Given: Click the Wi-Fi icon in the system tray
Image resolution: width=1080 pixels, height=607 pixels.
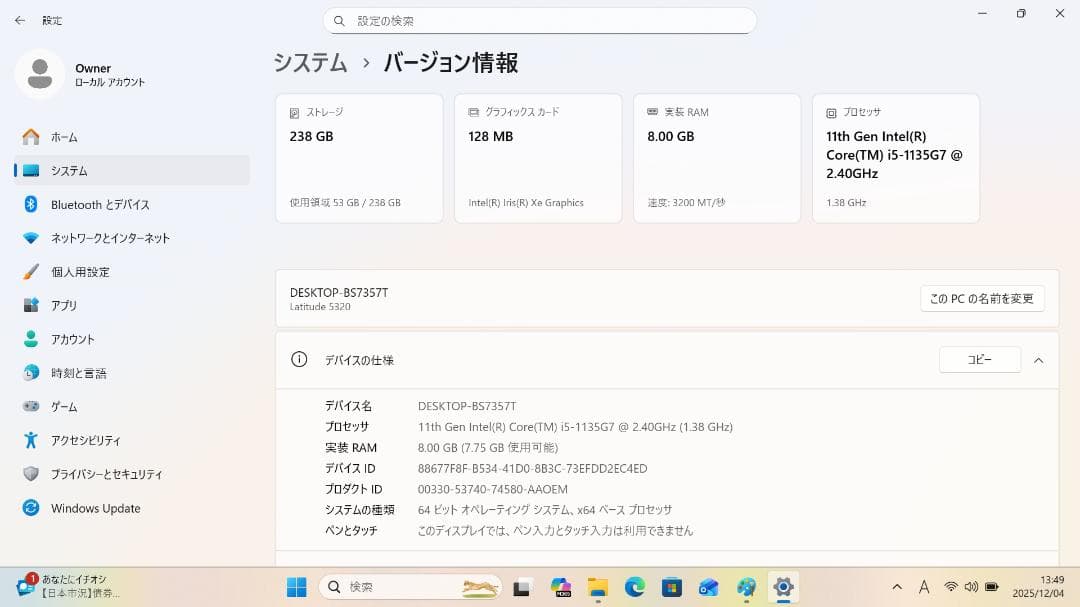Looking at the screenshot, I should [x=951, y=587].
